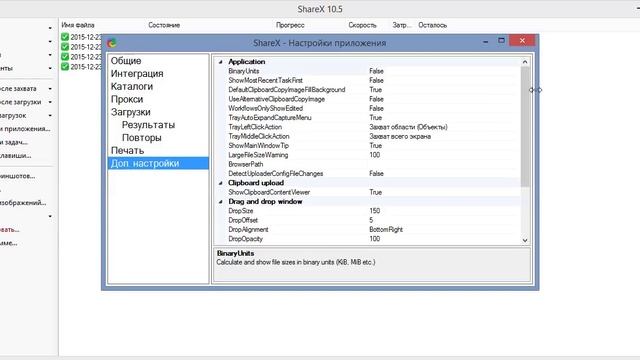Screen dimensions: 640x360
Task: Minimize the settings dialog
Action: tap(485, 41)
